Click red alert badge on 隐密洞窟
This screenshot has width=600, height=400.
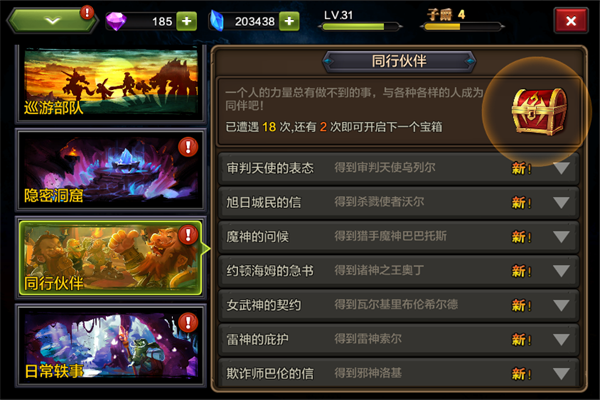[188, 147]
